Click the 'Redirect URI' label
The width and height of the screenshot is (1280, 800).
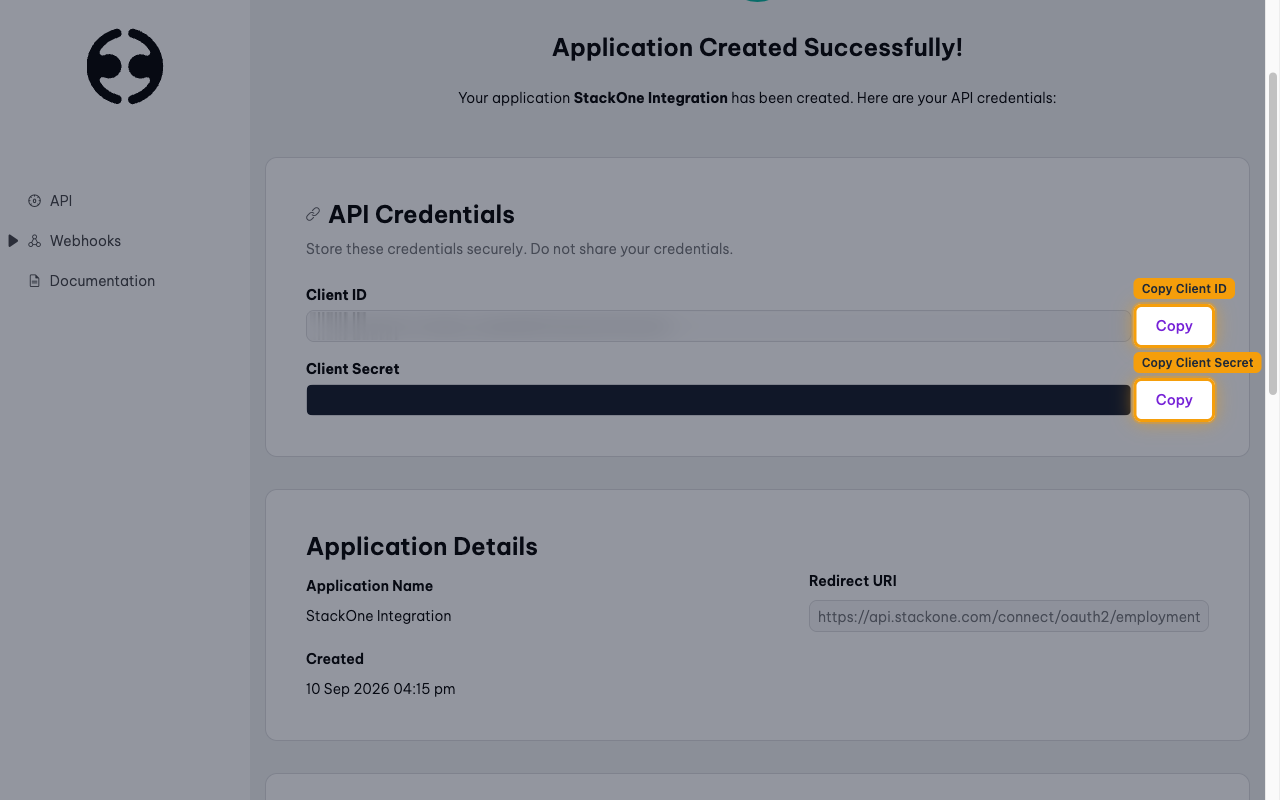(852, 581)
